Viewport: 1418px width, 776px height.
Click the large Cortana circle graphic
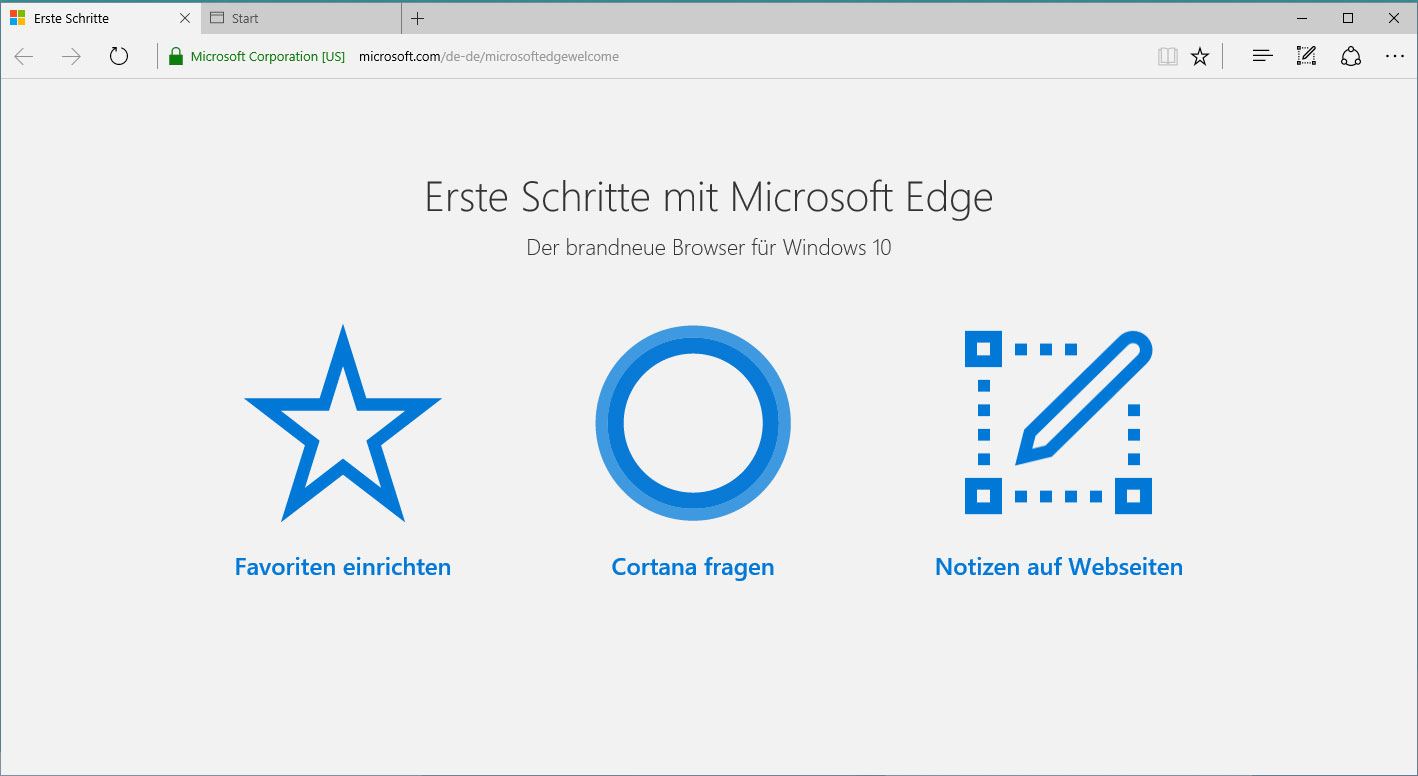click(x=693, y=423)
